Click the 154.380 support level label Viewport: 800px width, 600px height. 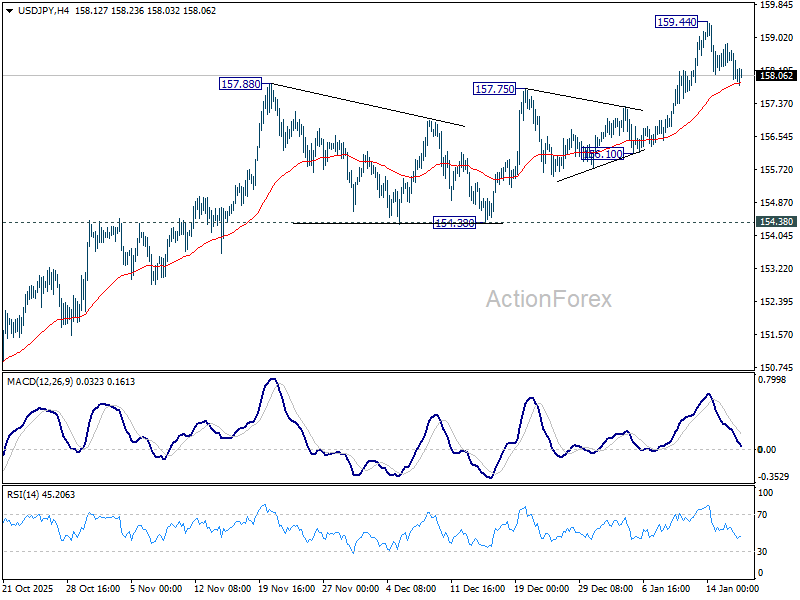tap(456, 222)
